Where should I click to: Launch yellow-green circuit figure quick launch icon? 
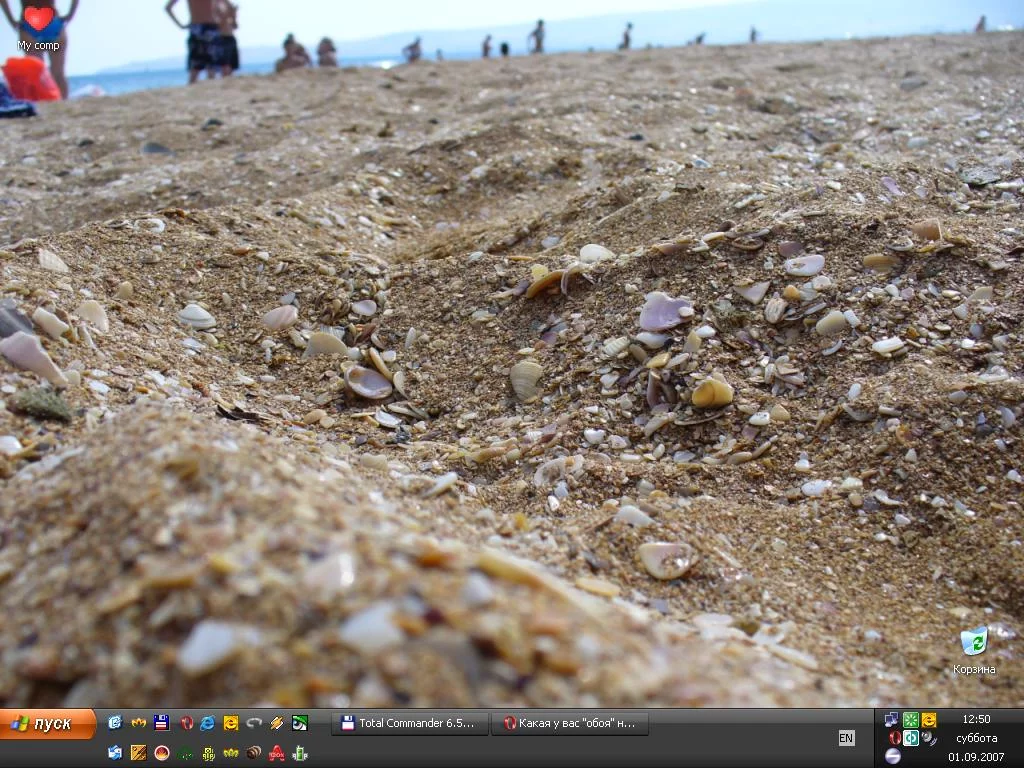click(x=209, y=754)
